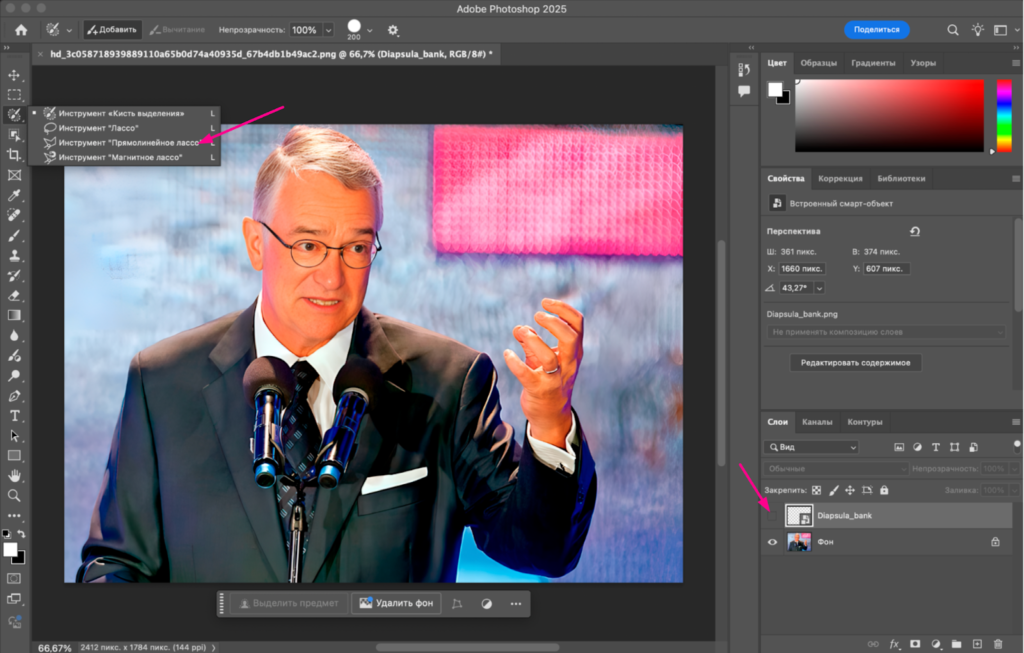Switch to the Каналы tab
Image resolution: width=1024 pixels, height=653 pixels.
click(x=816, y=422)
